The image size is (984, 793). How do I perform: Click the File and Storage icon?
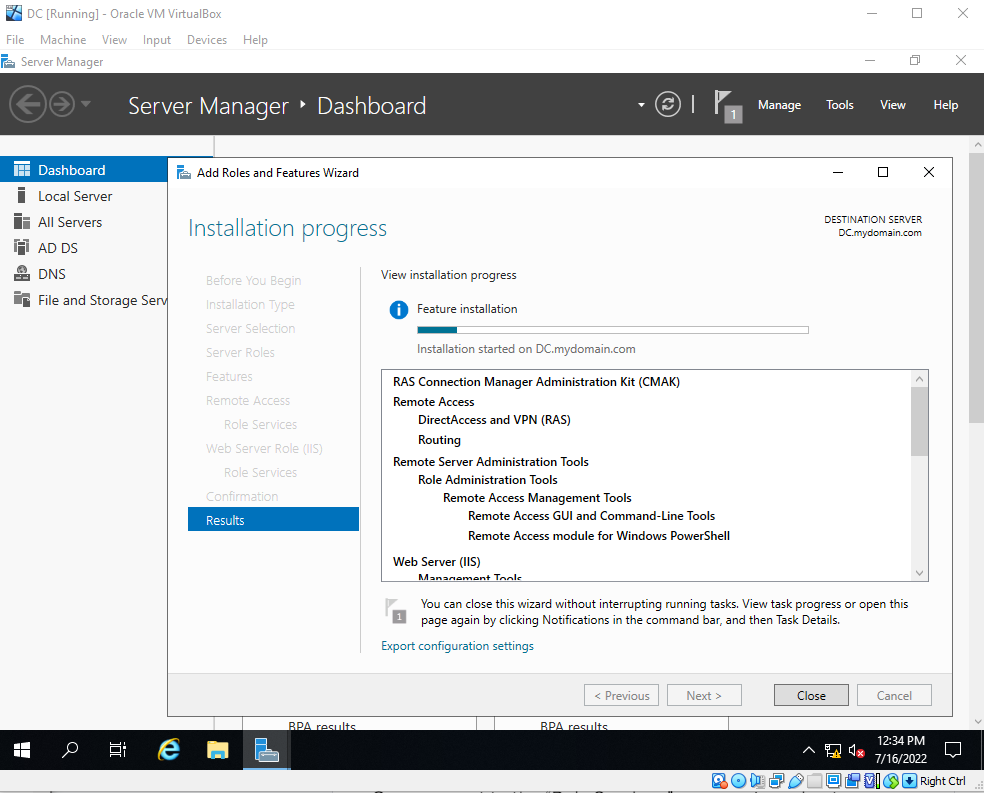click(x=22, y=299)
